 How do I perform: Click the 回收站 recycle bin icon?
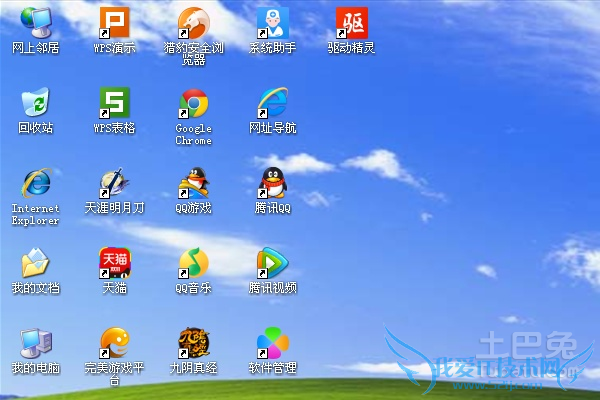pyautogui.click(x=35, y=103)
